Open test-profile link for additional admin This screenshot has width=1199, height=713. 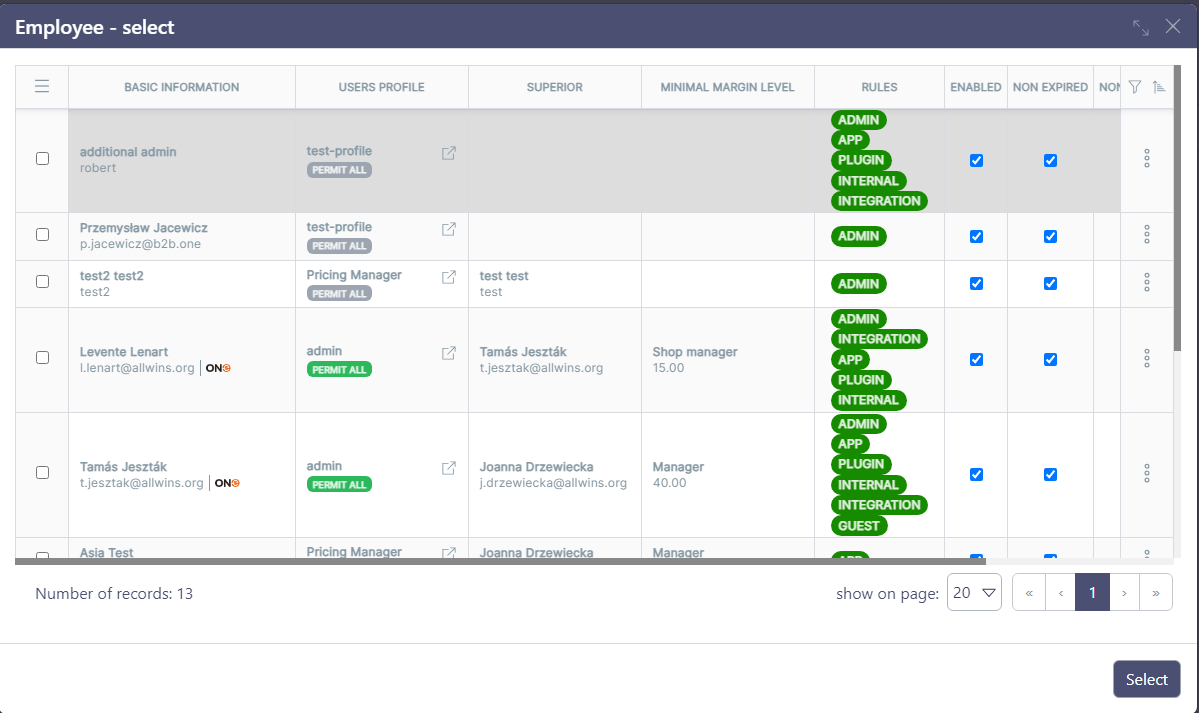click(x=449, y=153)
